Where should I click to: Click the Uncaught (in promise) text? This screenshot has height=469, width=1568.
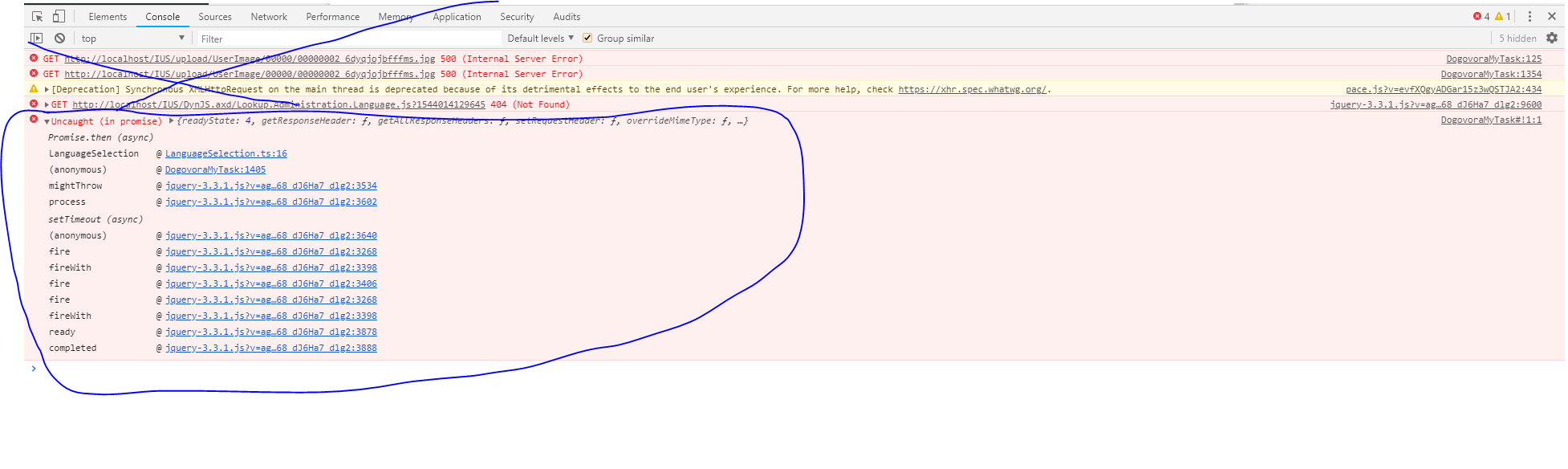click(107, 121)
